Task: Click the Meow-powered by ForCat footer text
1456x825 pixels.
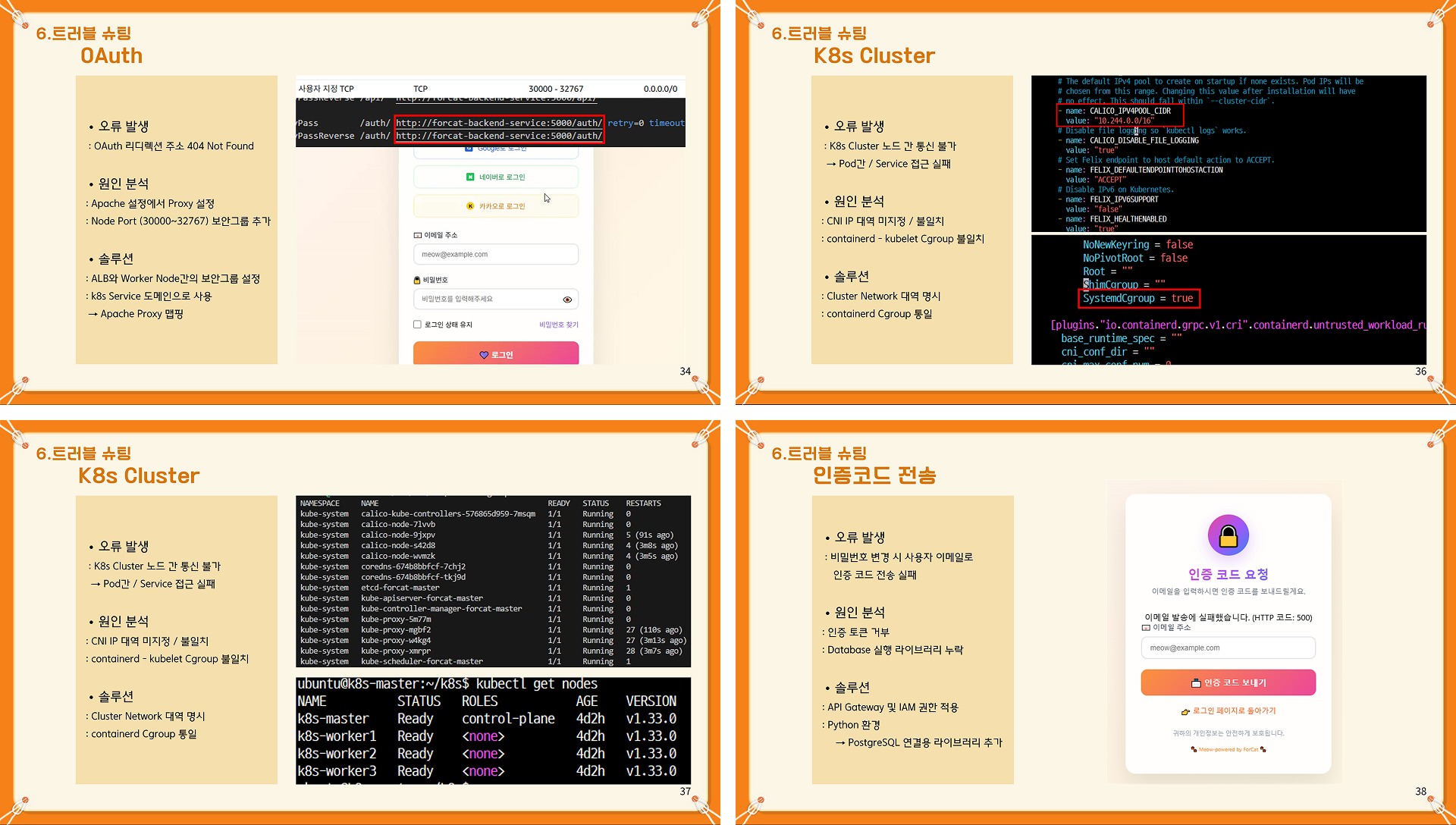Action: pyautogui.click(x=1228, y=749)
